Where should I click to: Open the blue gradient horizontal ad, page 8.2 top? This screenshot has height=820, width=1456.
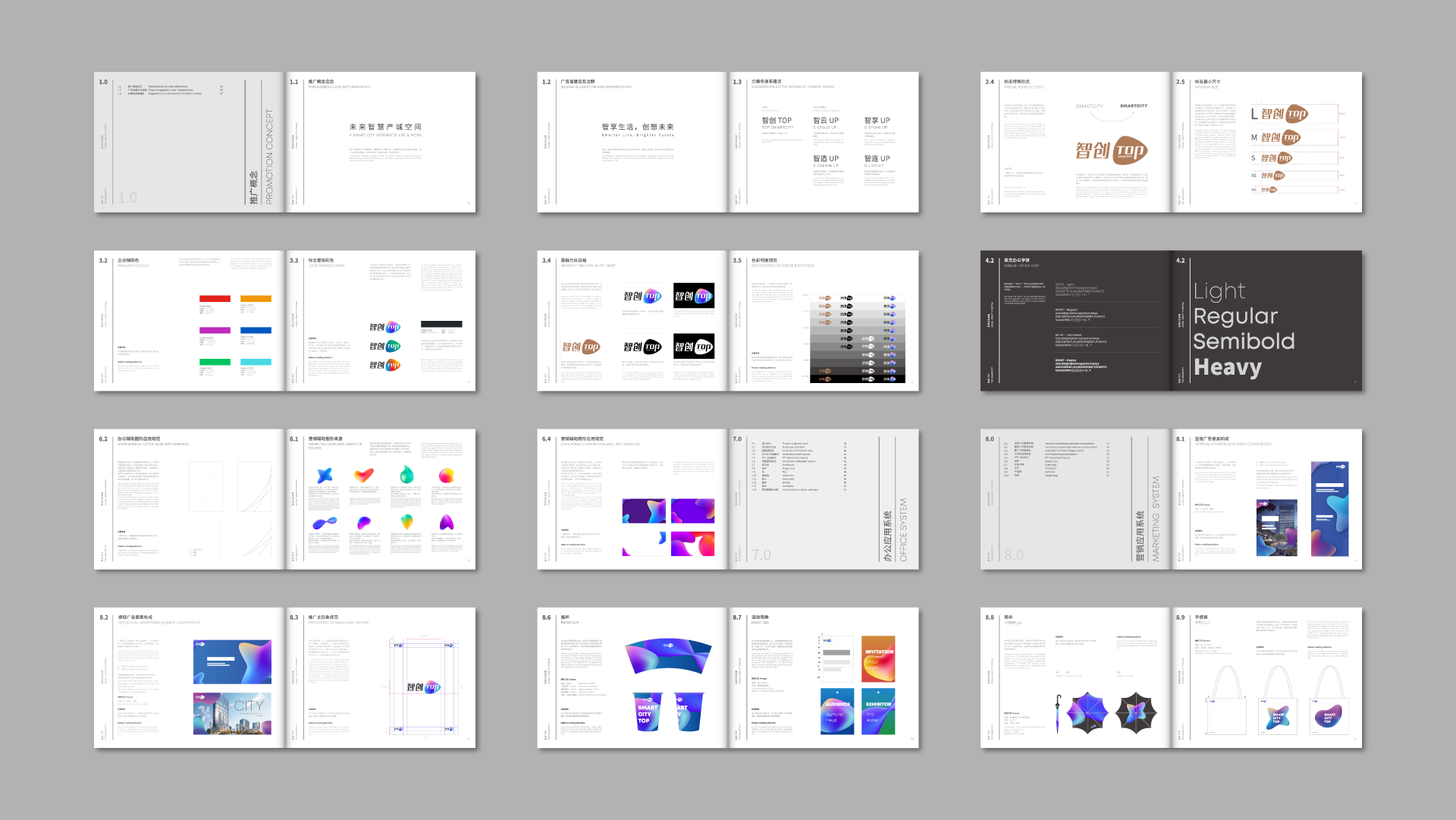tap(232, 662)
